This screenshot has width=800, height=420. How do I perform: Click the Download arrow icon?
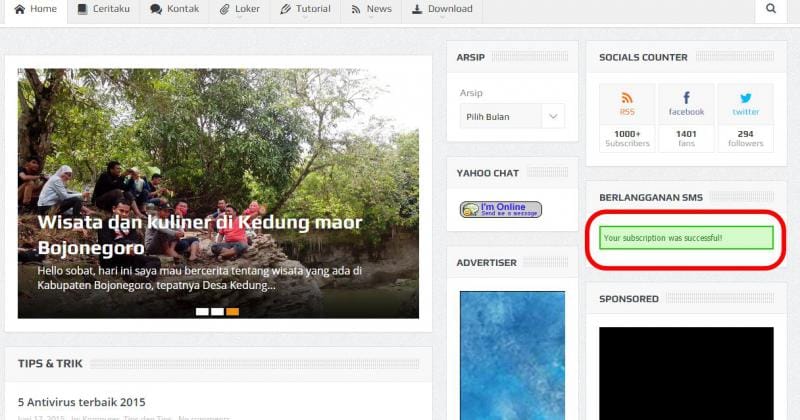pyautogui.click(x=417, y=9)
